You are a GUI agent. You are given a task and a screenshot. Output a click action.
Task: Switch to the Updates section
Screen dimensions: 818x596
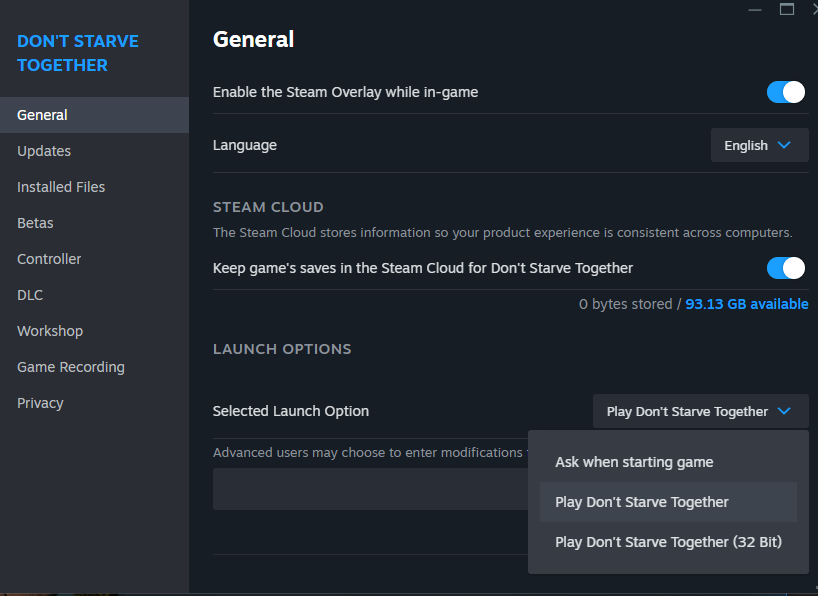click(44, 151)
